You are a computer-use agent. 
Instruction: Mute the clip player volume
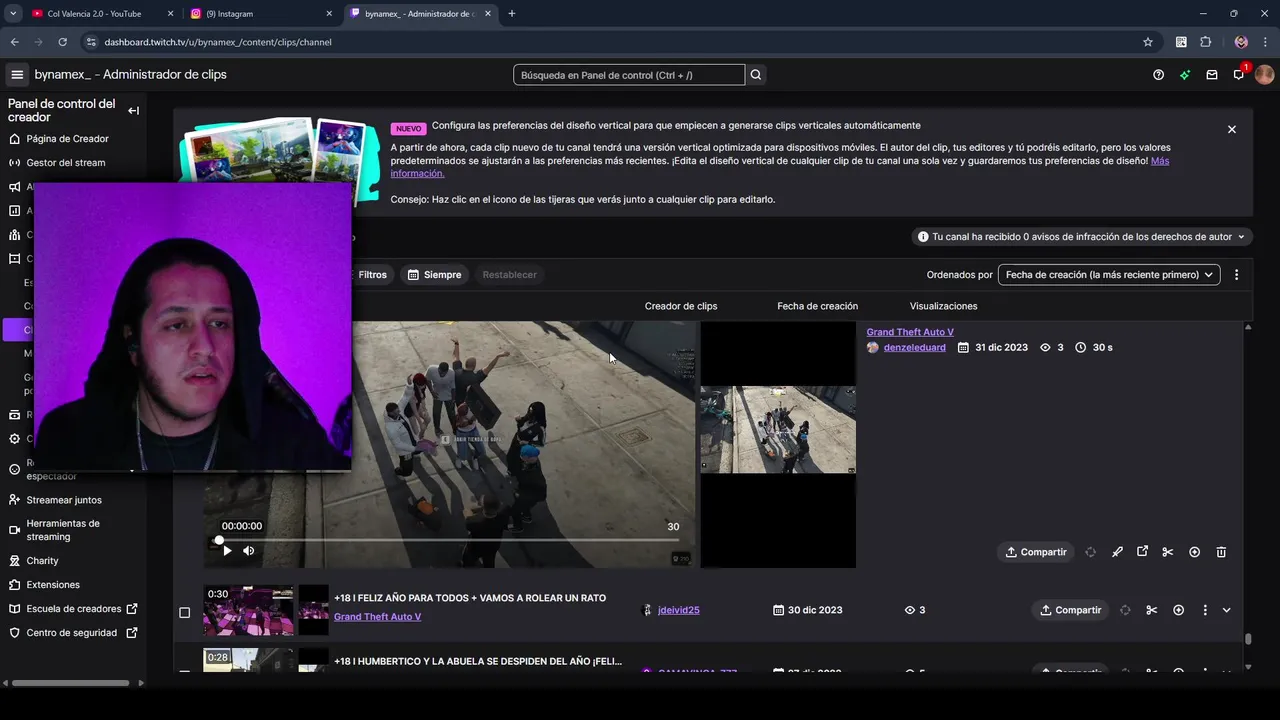click(x=249, y=551)
